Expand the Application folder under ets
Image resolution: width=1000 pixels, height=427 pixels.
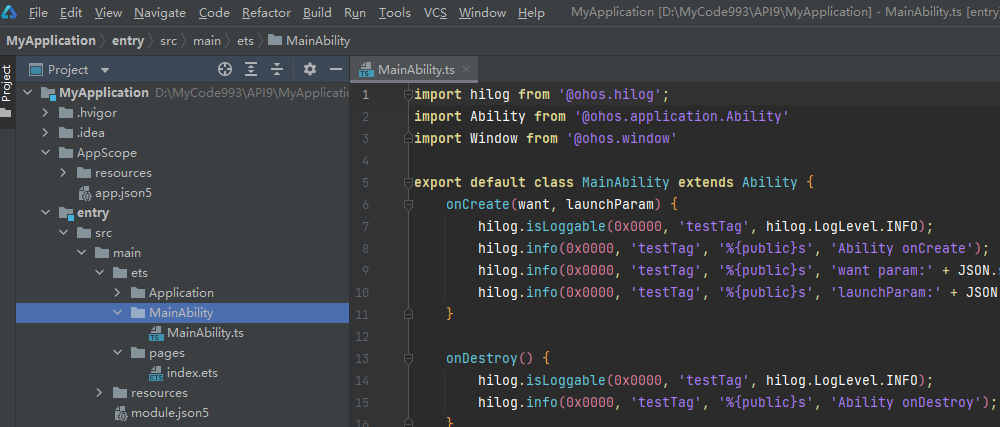click(x=117, y=293)
